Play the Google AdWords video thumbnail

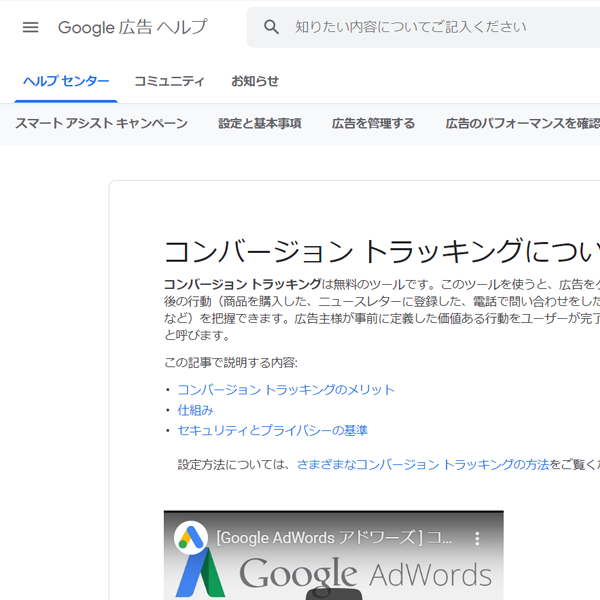pyautogui.click(x=334, y=594)
